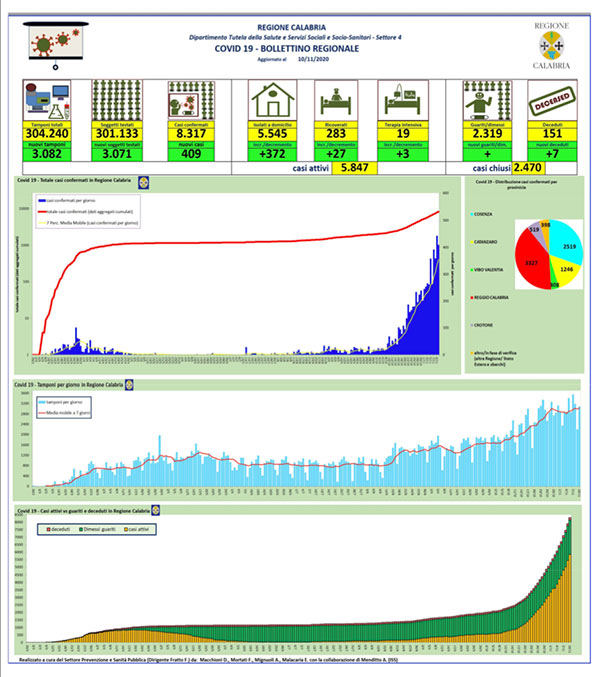Click the house isolation icon

(272, 100)
